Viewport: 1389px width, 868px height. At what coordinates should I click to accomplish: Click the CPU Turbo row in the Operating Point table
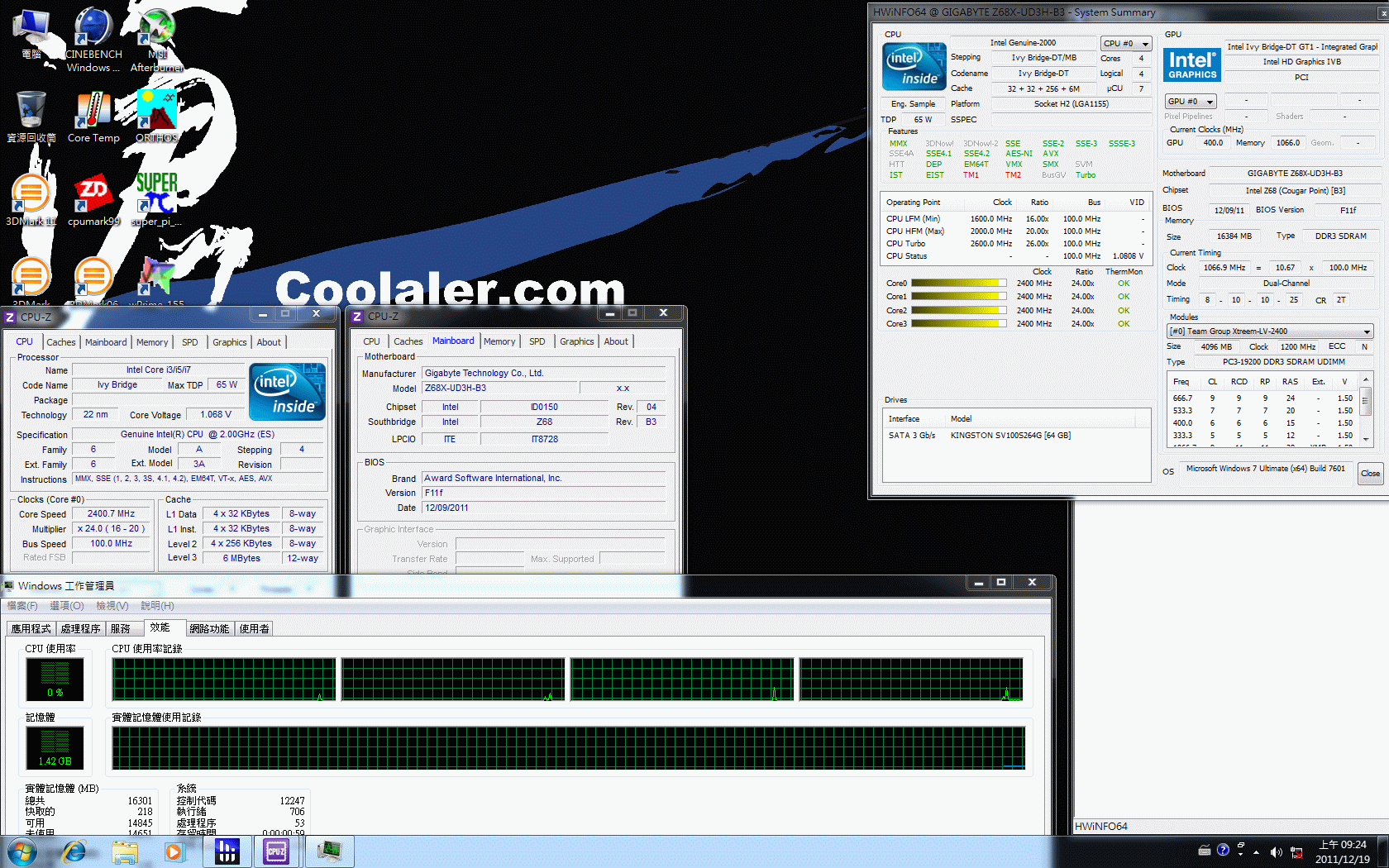[1016, 244]
